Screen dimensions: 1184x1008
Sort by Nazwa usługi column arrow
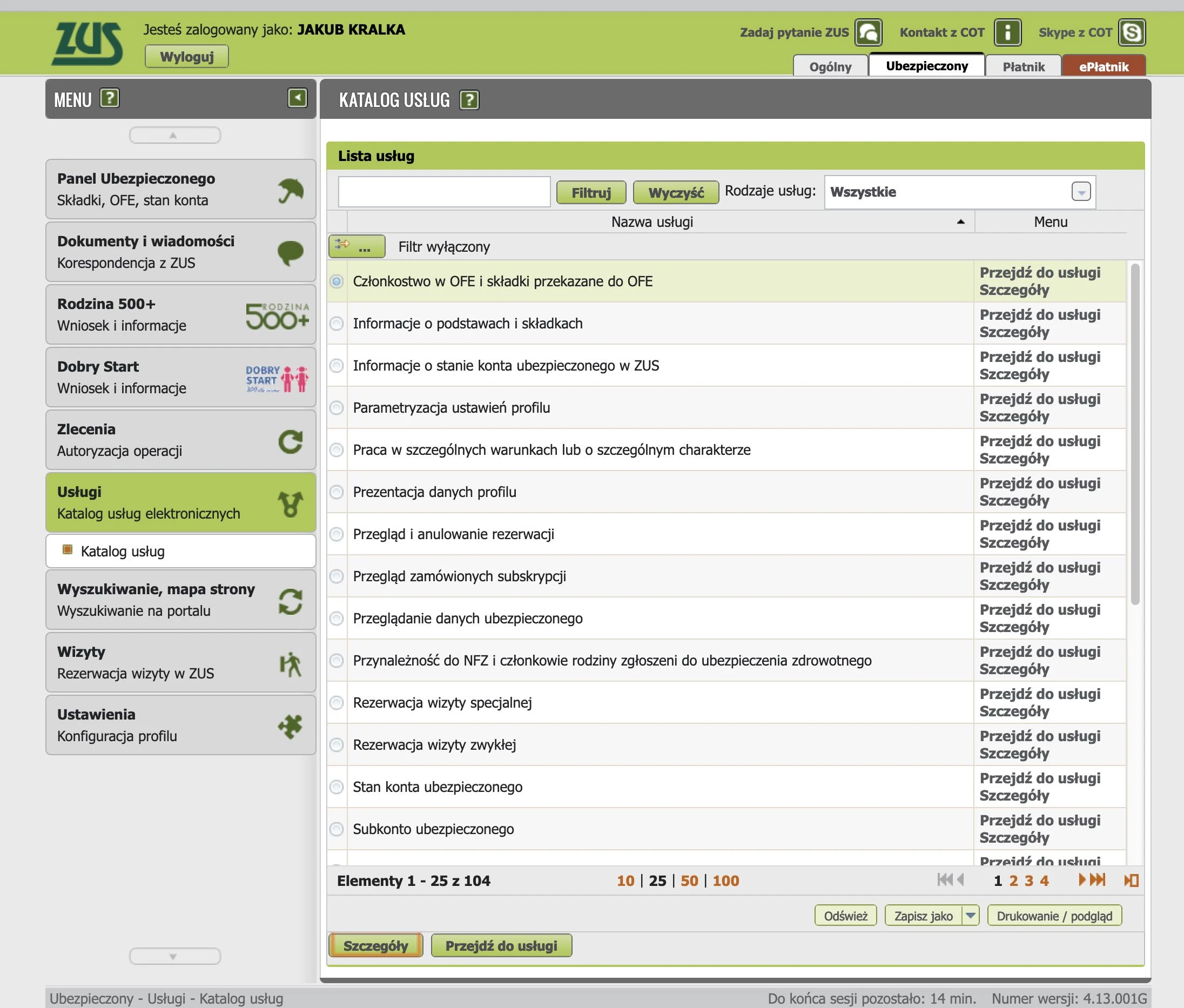pos(960,221)
